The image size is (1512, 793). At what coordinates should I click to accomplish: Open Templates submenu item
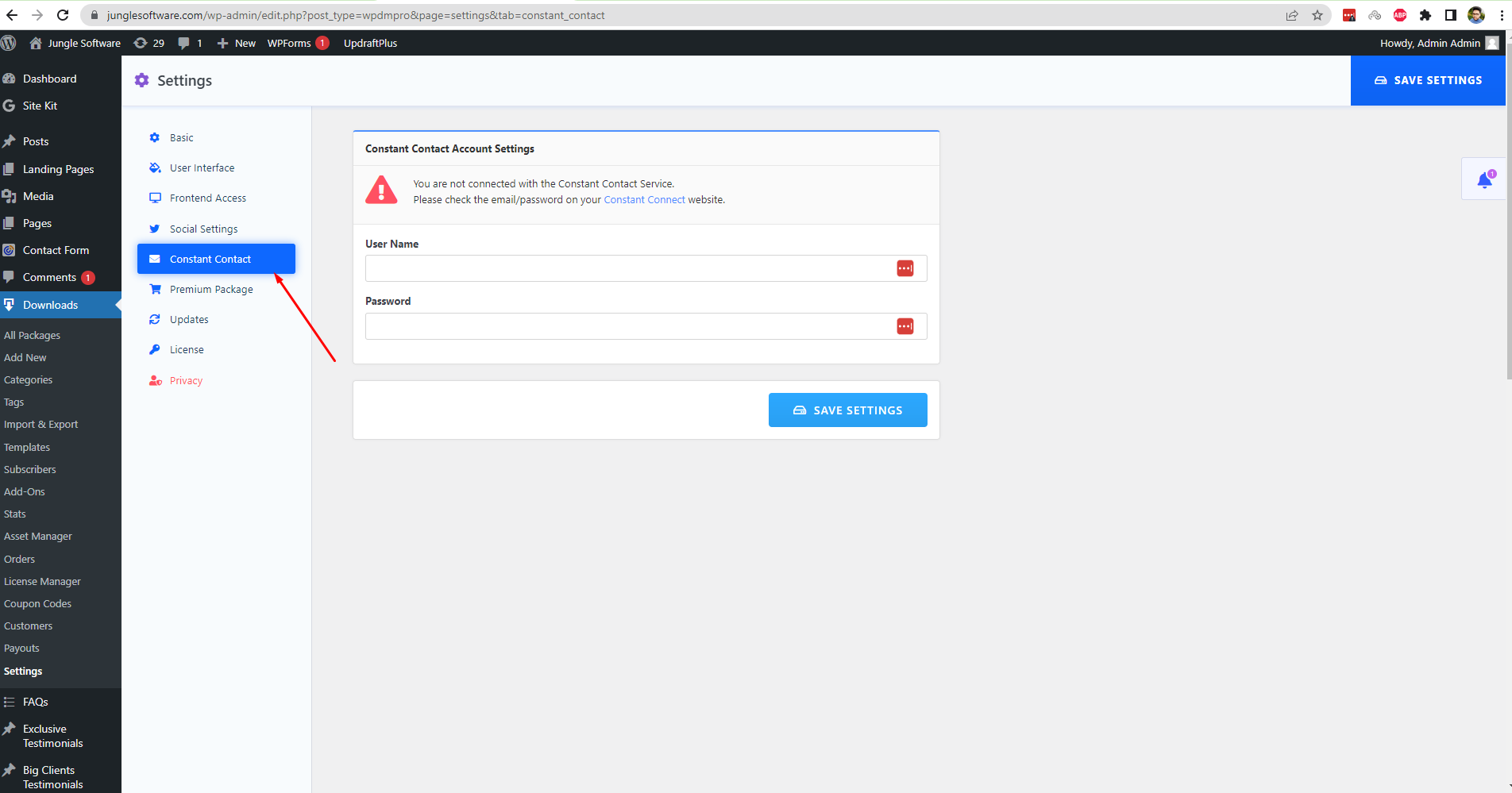(26, 447)
